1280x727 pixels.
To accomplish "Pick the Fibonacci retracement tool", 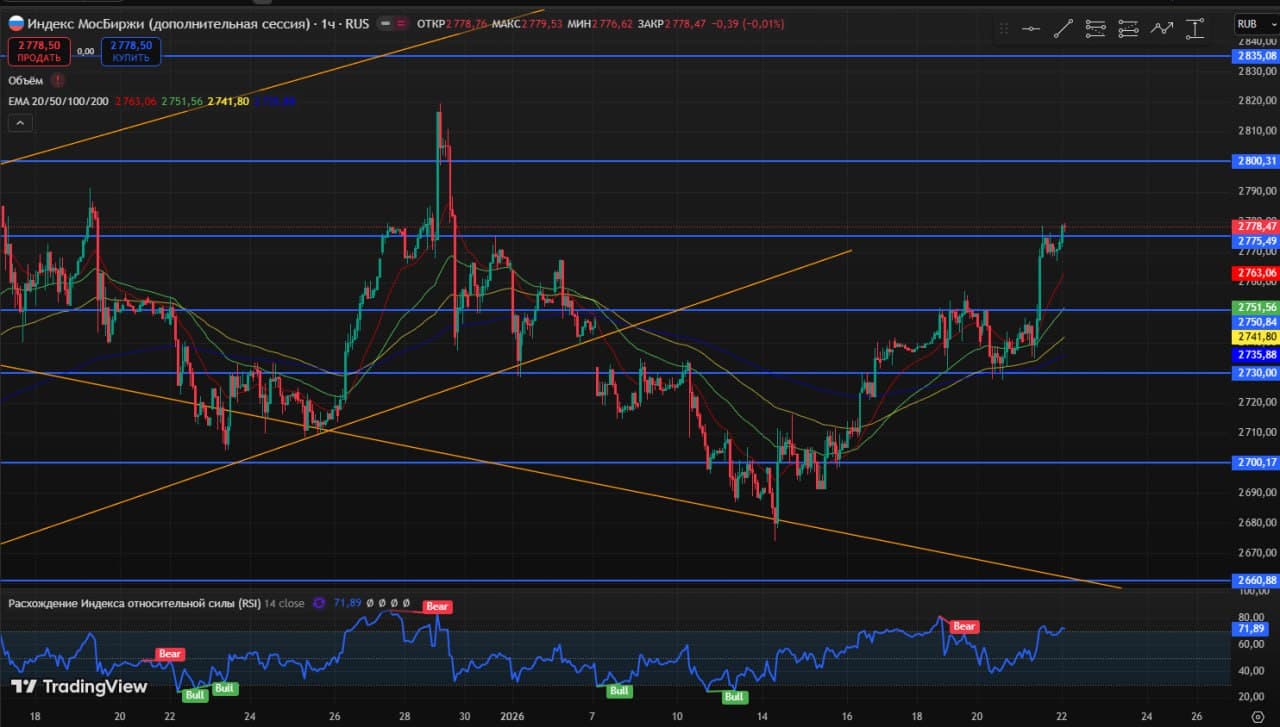I will (1096, 29).
